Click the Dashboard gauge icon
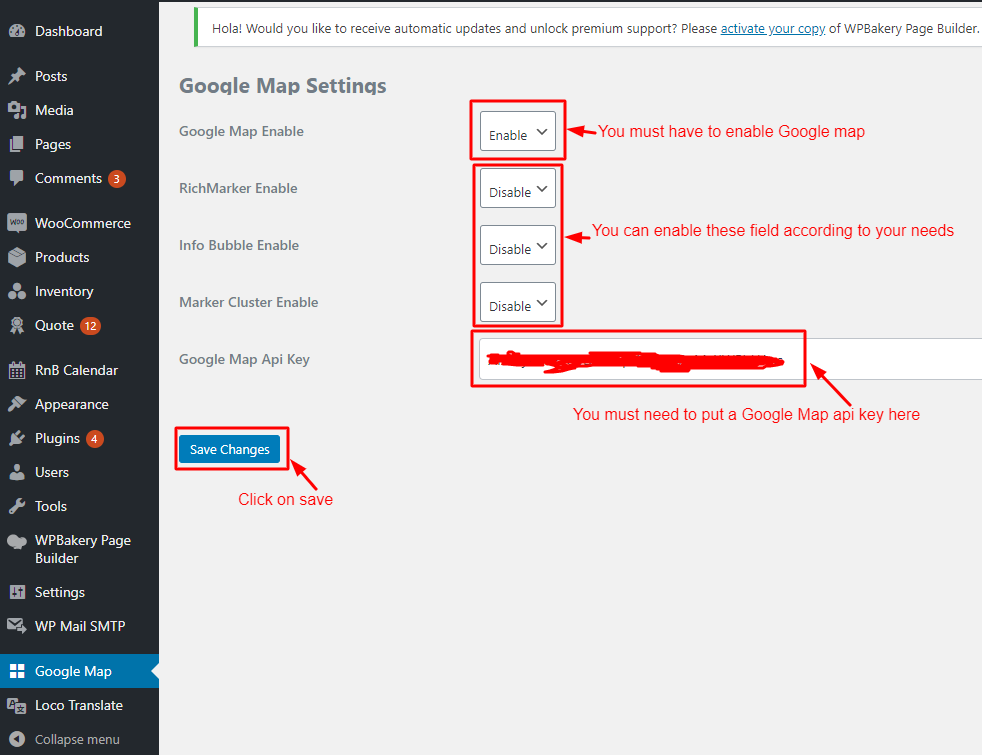 (x=17, y=31)
